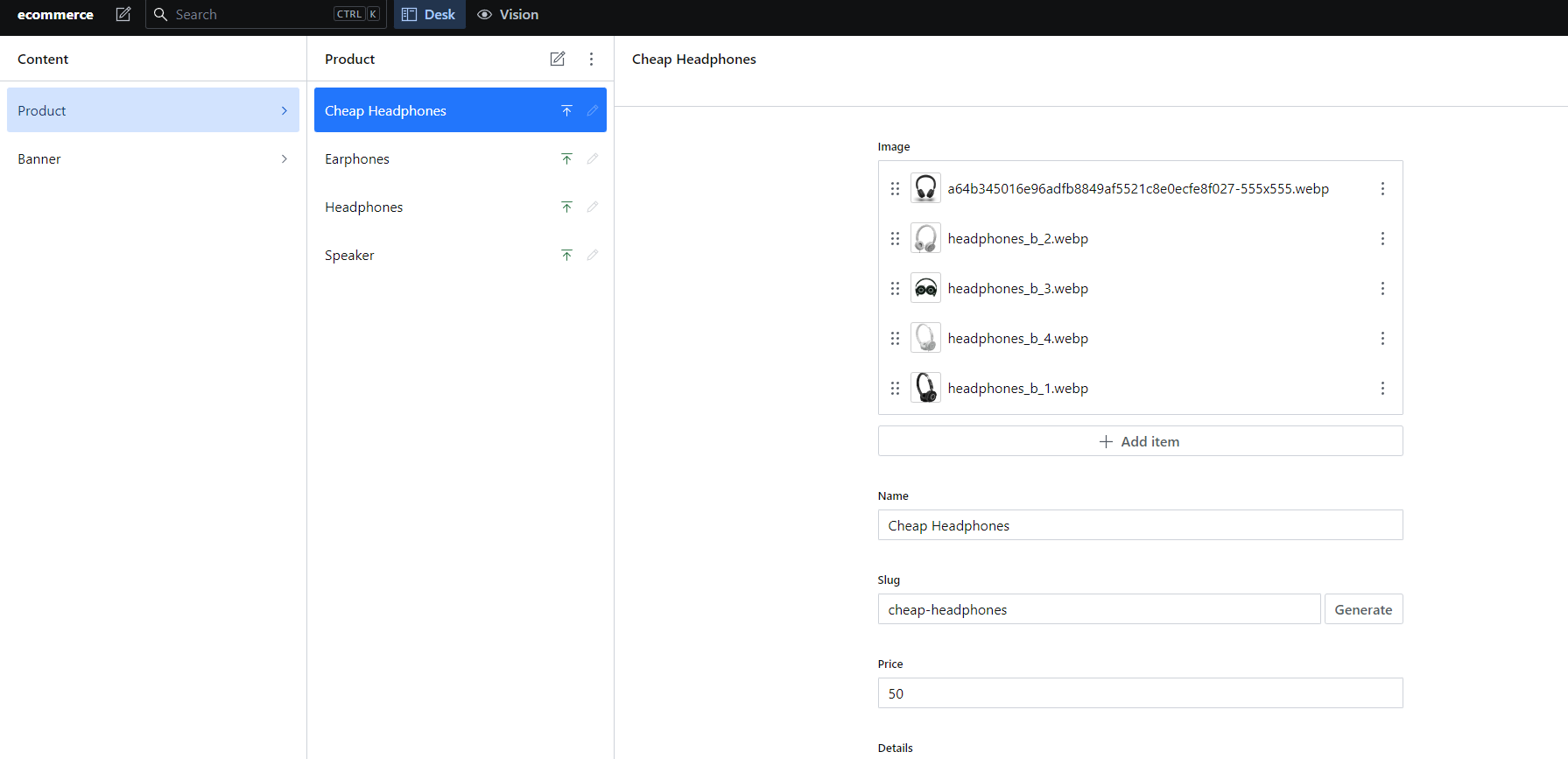Click thumbnail of headphones_b_1.webp
The image size is (1568, 759).
click(x=925, y=388)
